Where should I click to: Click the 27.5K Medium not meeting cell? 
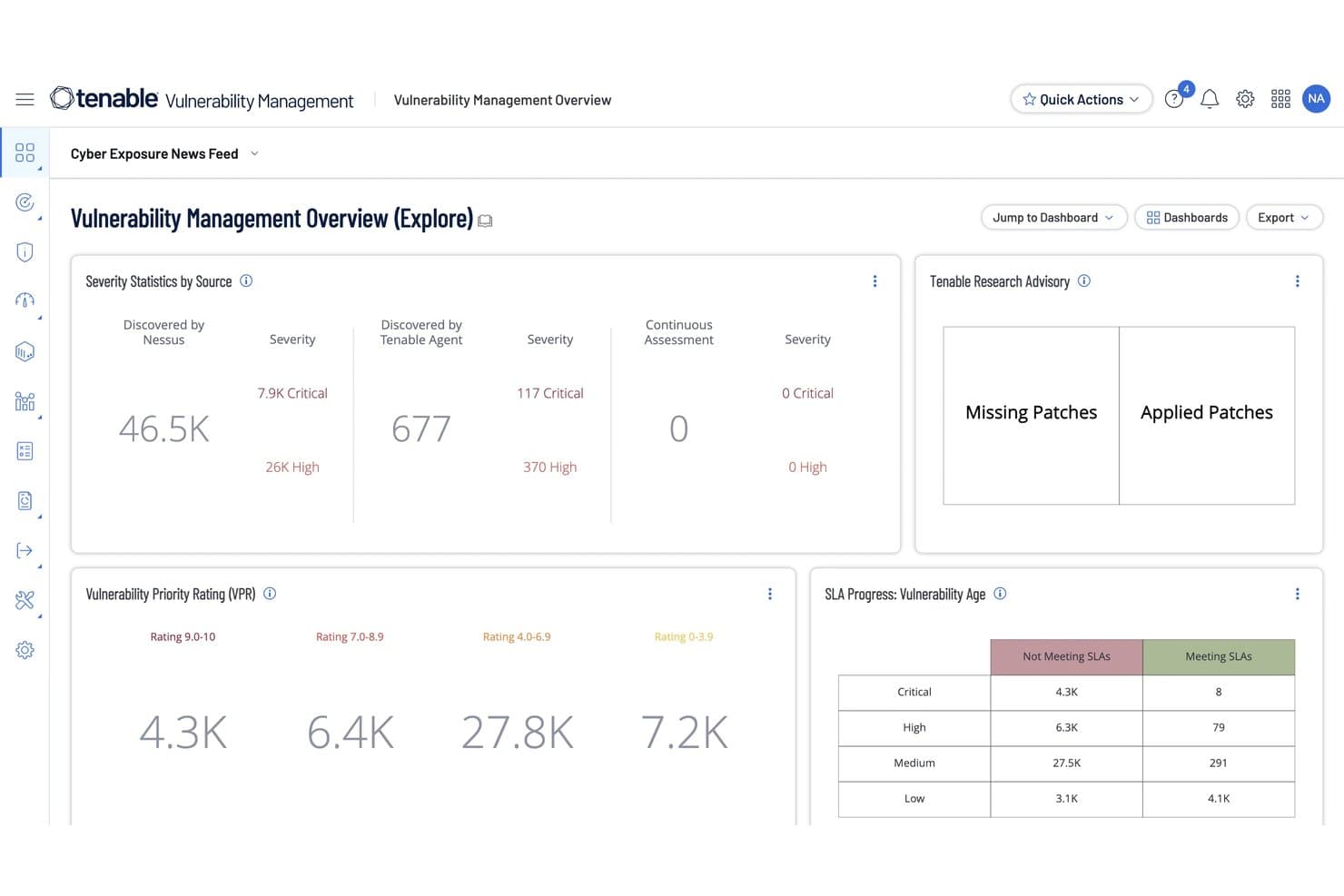[x=1066, y=763]
